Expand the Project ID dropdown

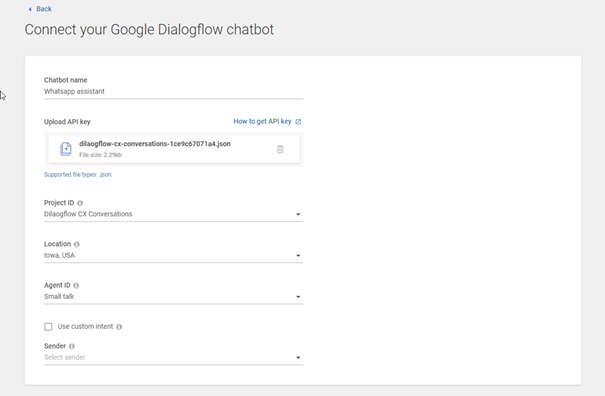[x=173, y=214]
